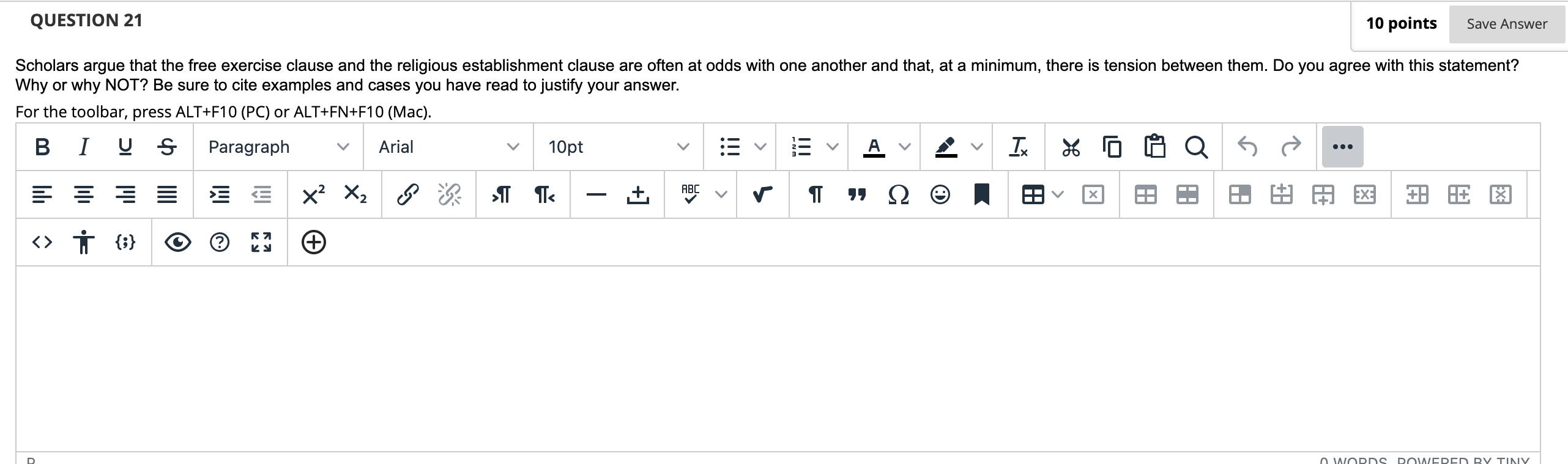This screenshot has height=464, width=1568.
Task: Open the Paragraph format dropdown
Action: point(278,147)
